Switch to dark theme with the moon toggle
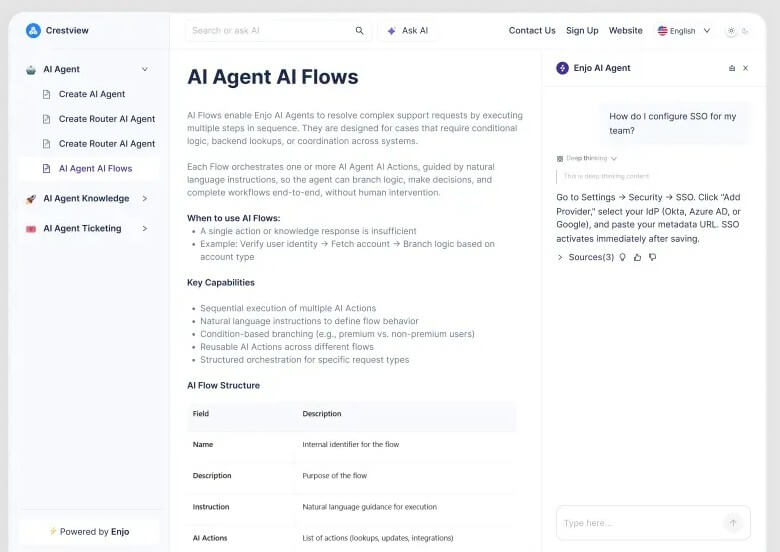The width and height of the screenshot is (780, 552). tap(745, 31)
